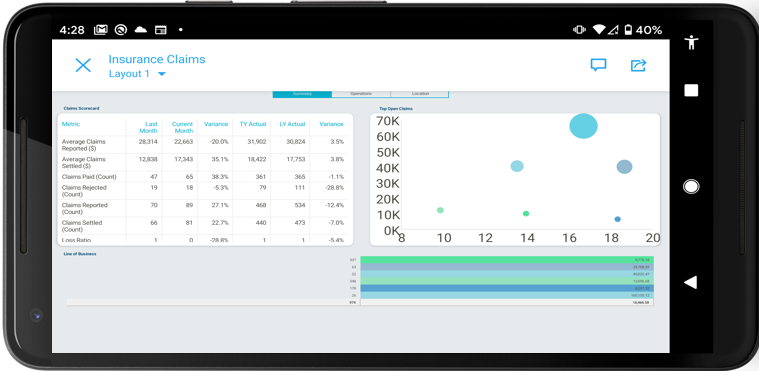Select the top green Line of Business bar
Image resolution: width=759 pixels, height=371 pixels.
coord(507,260)
